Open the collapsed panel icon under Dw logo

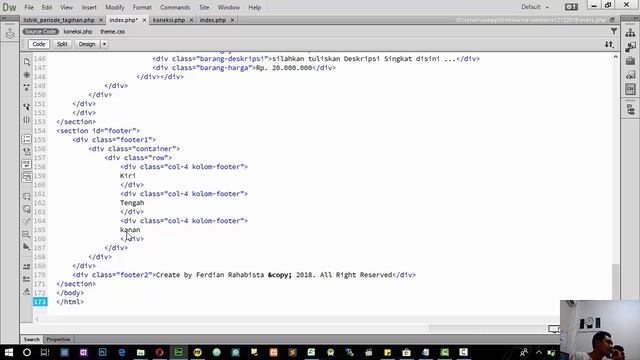coord(10,34)
